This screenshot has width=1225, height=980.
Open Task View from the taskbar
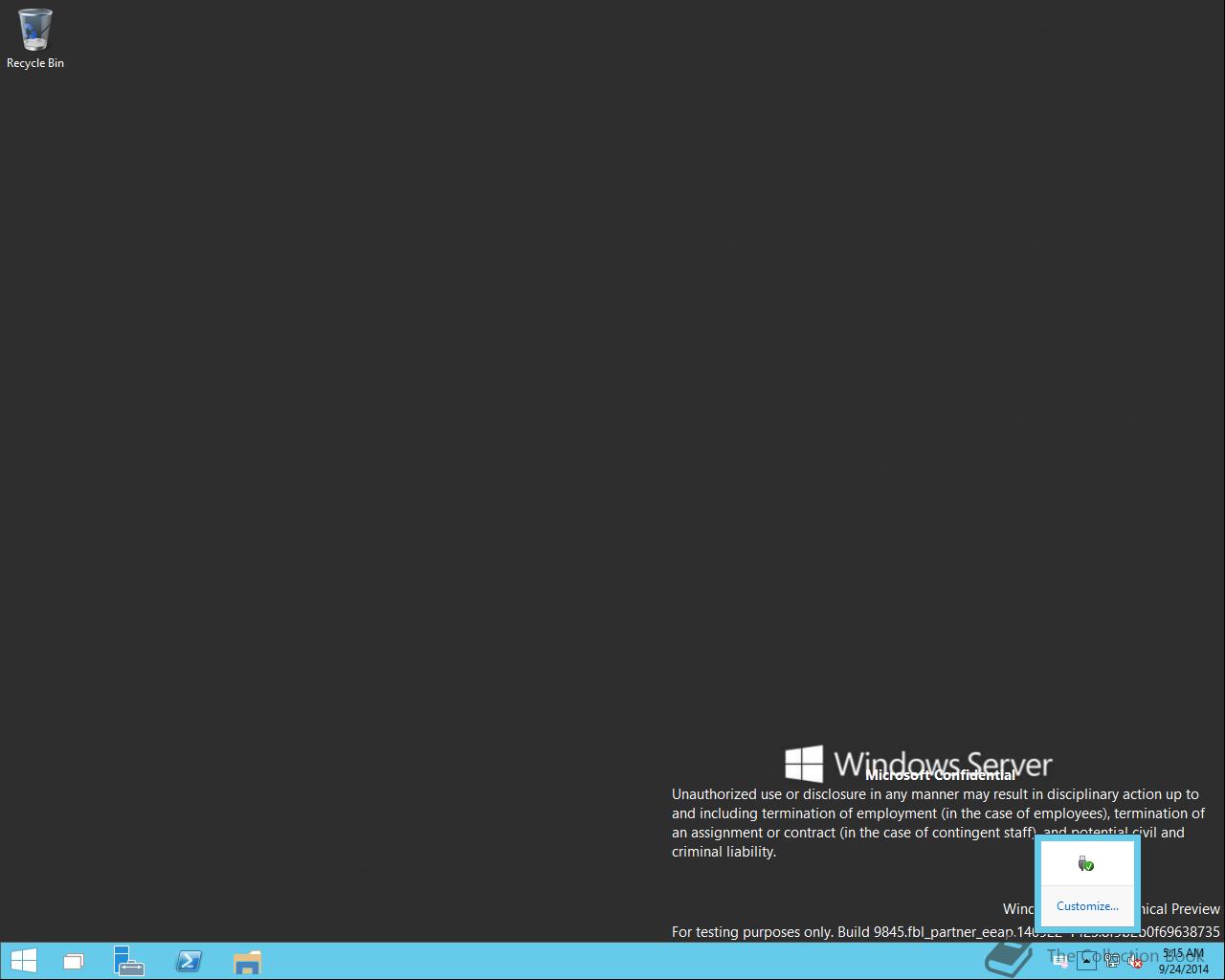click(74, 962)
